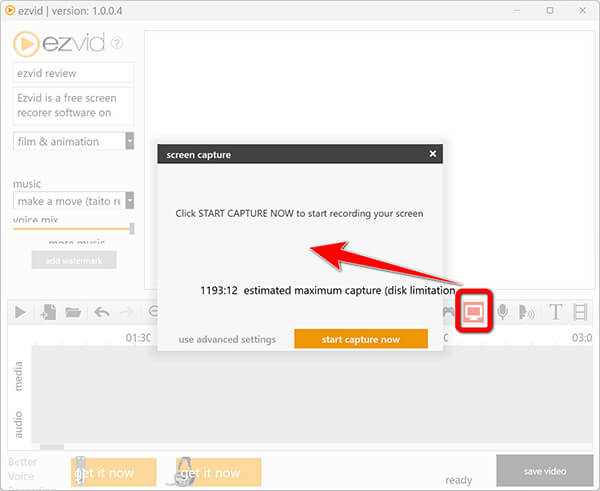
Task: Click the voice mix slider handle
Action: coord(132,228)
